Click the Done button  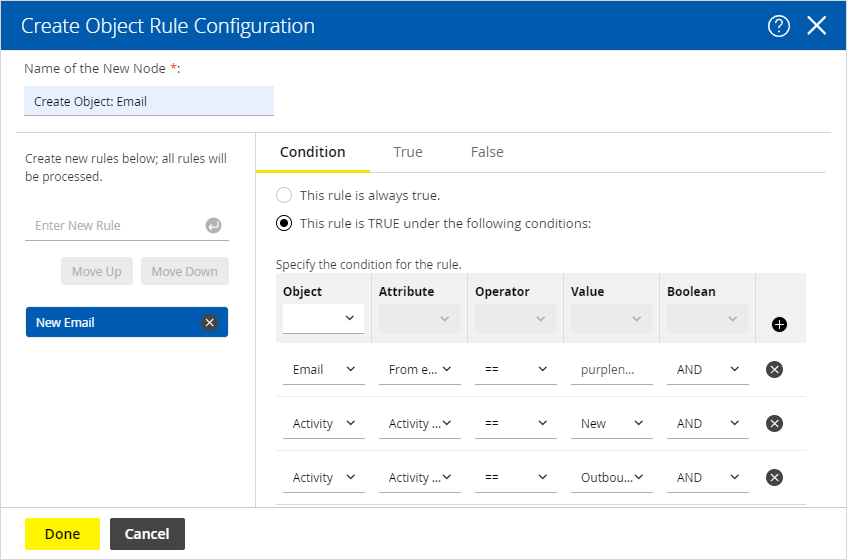point(62,534)
